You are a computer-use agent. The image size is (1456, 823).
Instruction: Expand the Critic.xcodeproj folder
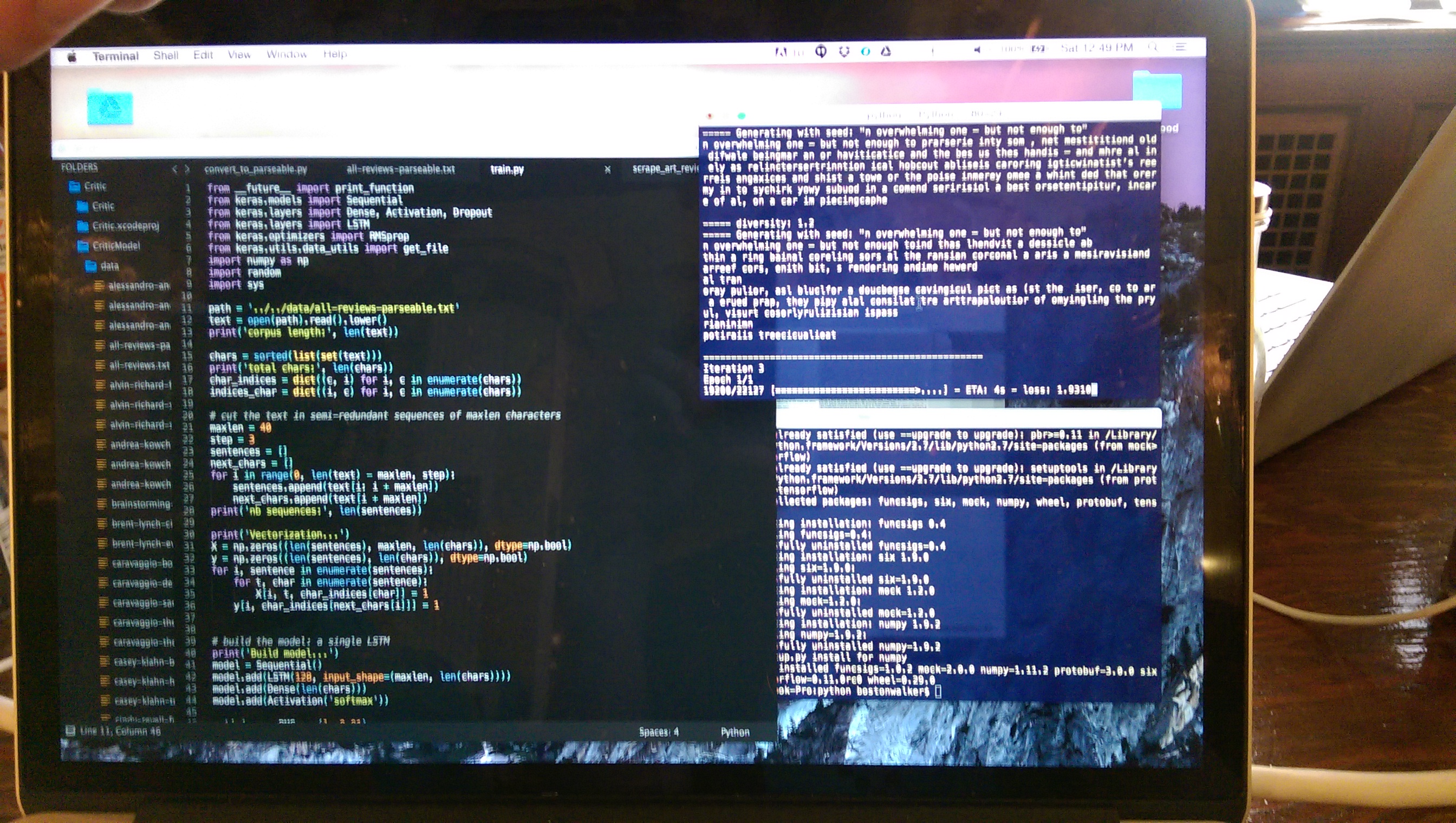pos(125,226)
